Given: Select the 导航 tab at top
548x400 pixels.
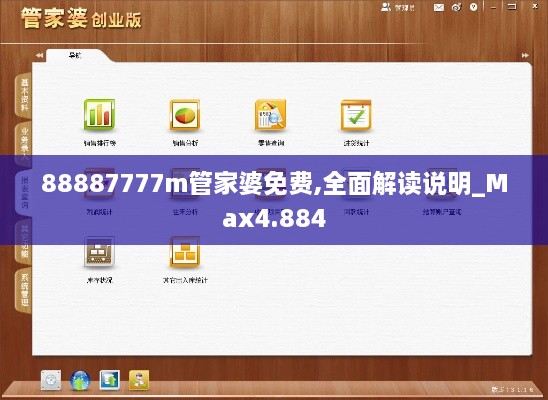Looking at the screenshot, I should pos(75,55).
